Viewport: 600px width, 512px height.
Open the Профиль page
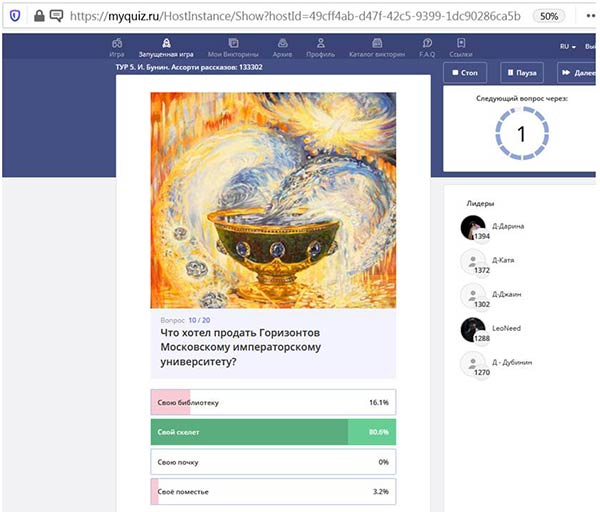coord(321,47)
